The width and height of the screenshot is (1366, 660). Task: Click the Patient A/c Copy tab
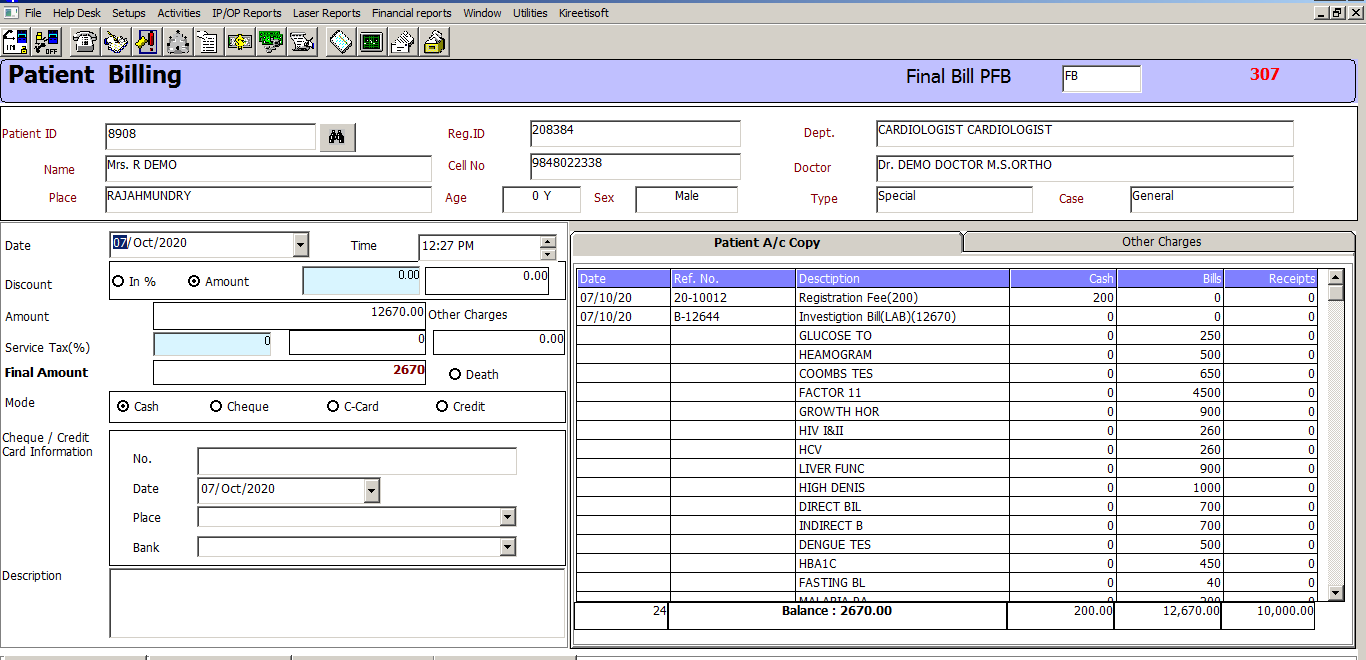[766, 243]
